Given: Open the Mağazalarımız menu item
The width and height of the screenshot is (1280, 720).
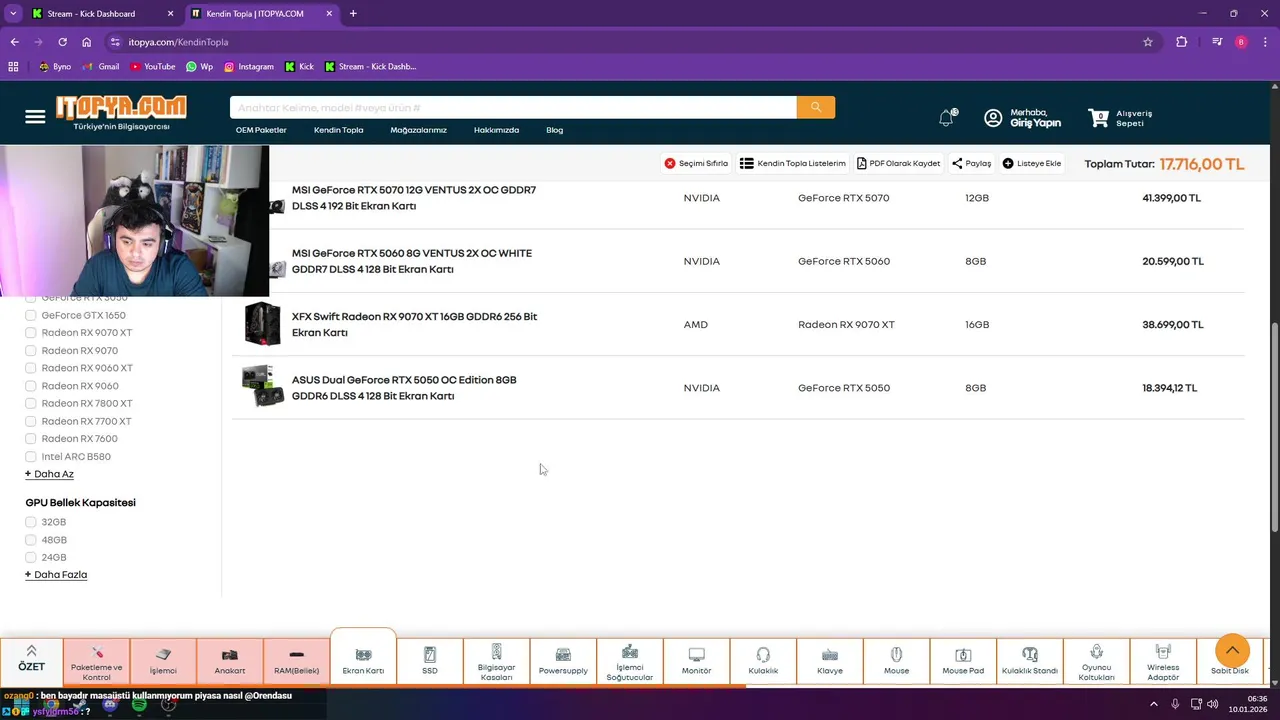Looking at the screenshot, I should pos(418,130).
